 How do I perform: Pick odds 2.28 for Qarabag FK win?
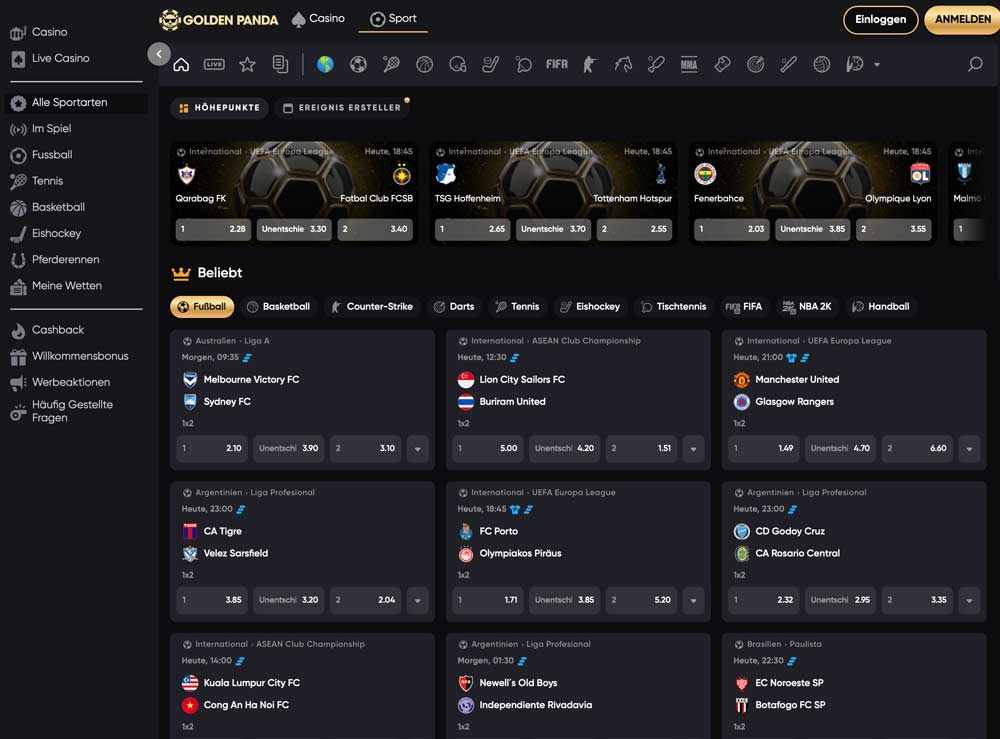pos(211,229)
